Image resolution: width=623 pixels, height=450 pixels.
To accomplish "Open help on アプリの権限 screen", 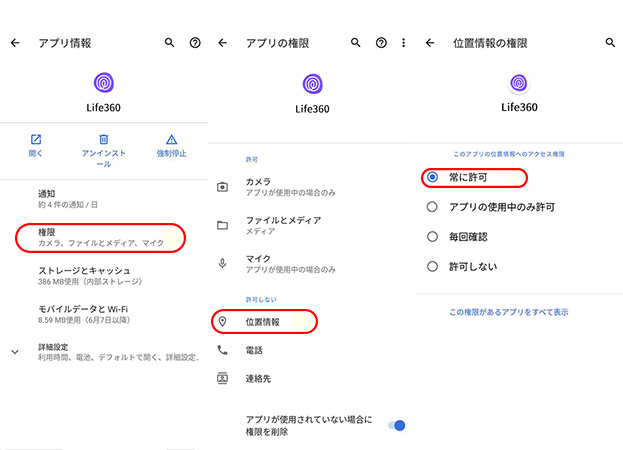I will click(x=381, y=42).
